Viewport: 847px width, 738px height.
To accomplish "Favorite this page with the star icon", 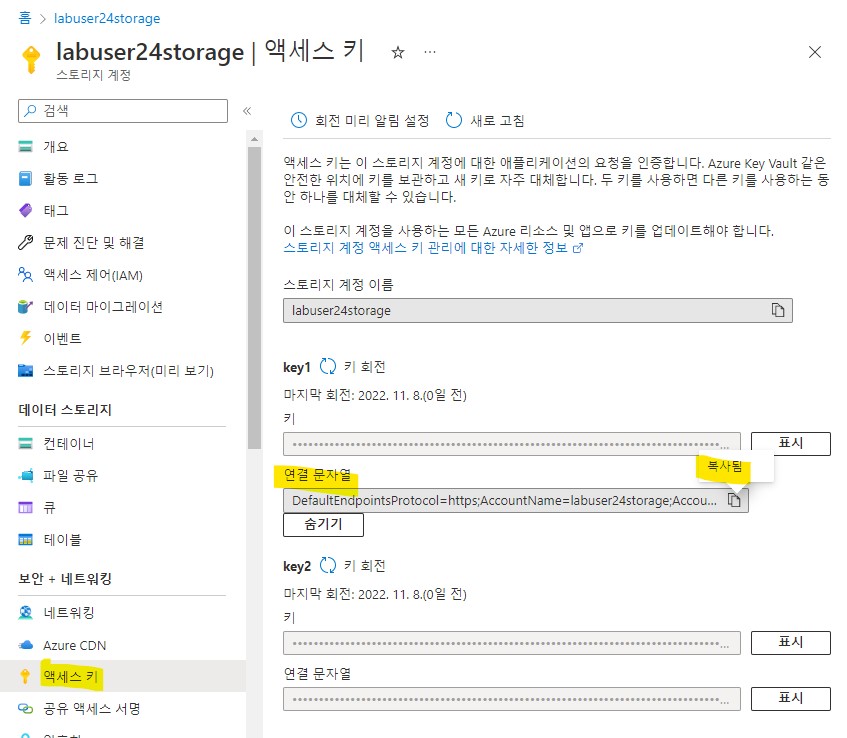I will tap(398, 52).
